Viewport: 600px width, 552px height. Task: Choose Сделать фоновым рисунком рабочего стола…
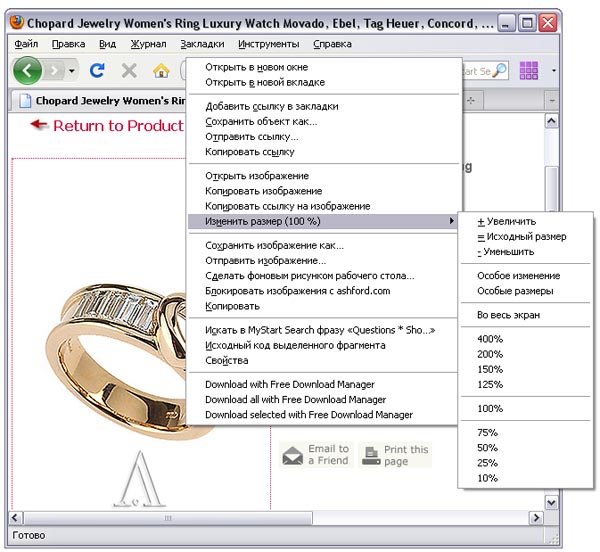click(323, 276)
